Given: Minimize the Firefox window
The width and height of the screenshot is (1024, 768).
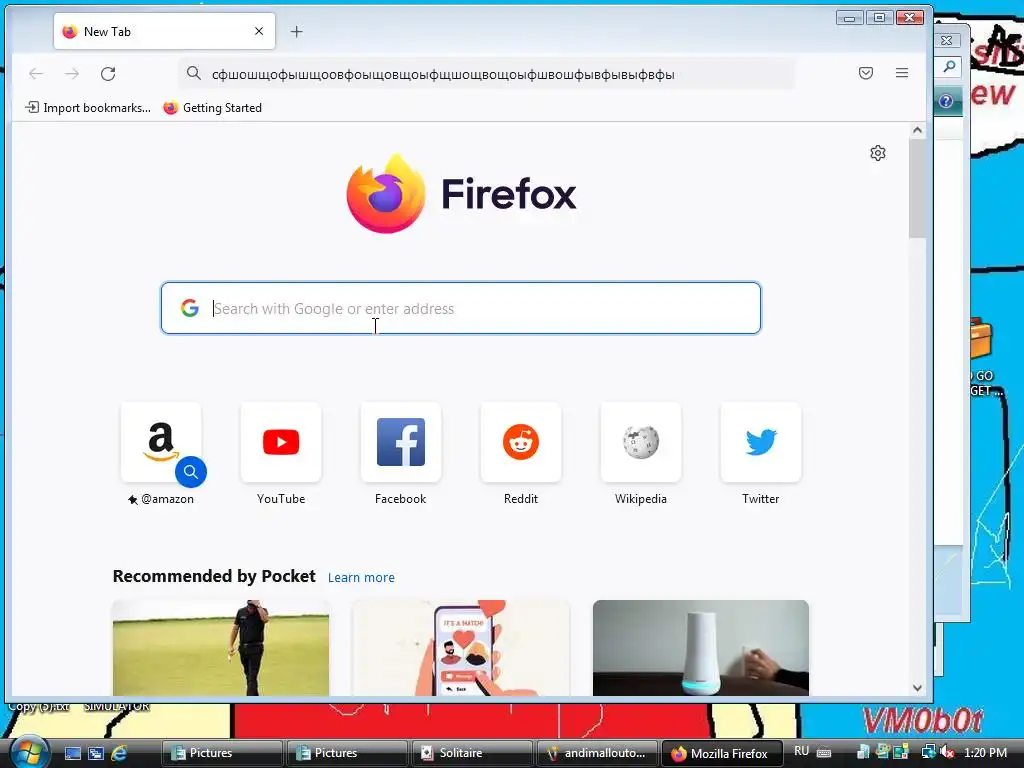Looking at the screenshot, I should pyautogui.click(x=850, y=18).
